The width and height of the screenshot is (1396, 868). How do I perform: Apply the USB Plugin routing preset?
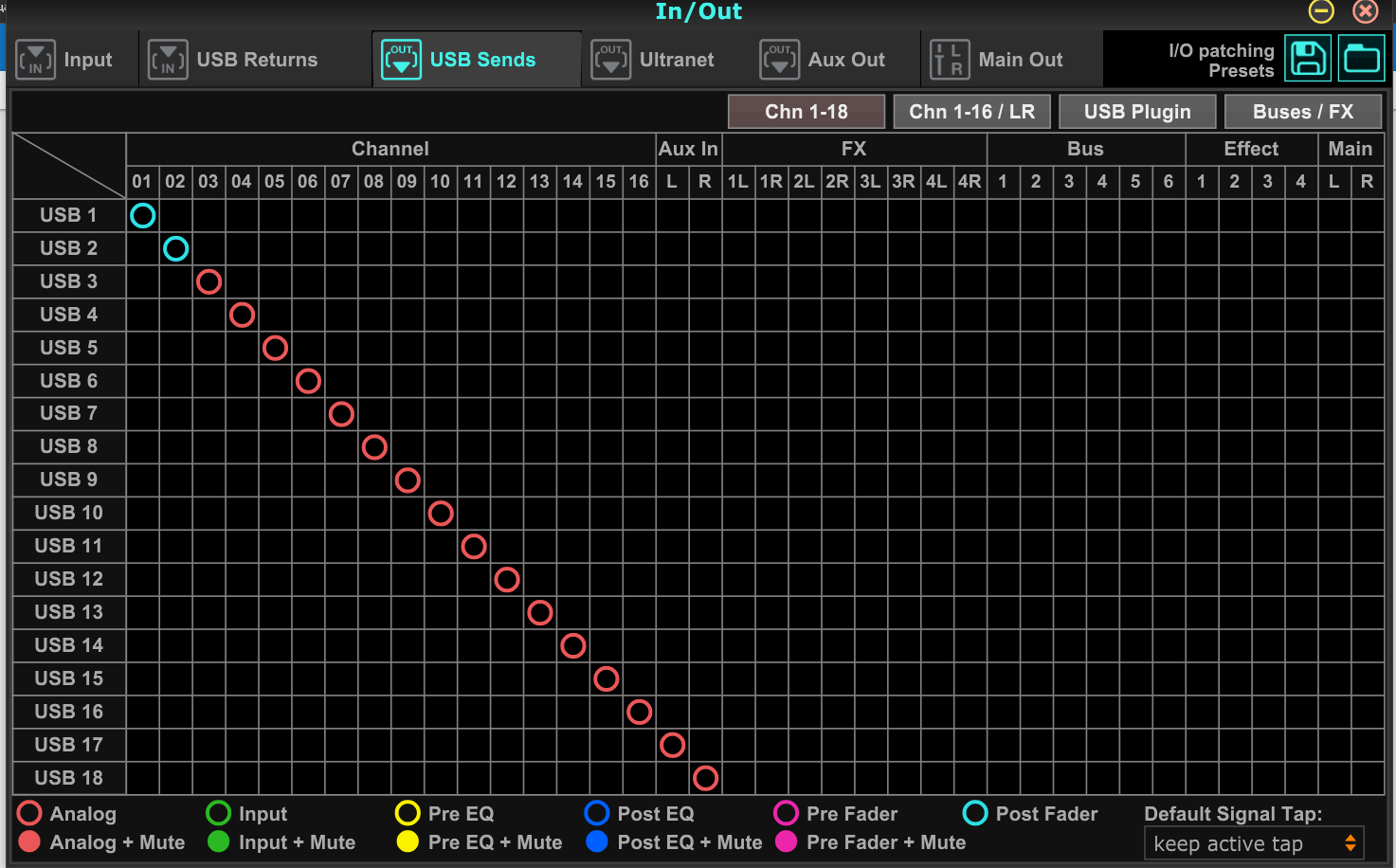pyautogui.click(x=1137, y=112)
